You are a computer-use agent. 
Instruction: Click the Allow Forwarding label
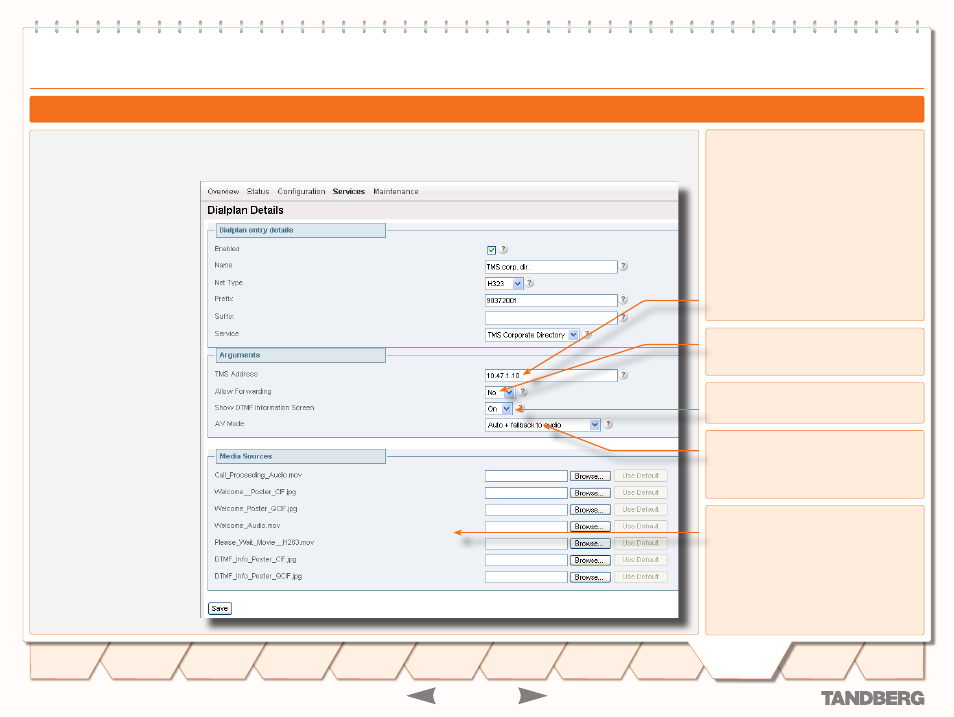pyautogui.click(x=243, y=391)
